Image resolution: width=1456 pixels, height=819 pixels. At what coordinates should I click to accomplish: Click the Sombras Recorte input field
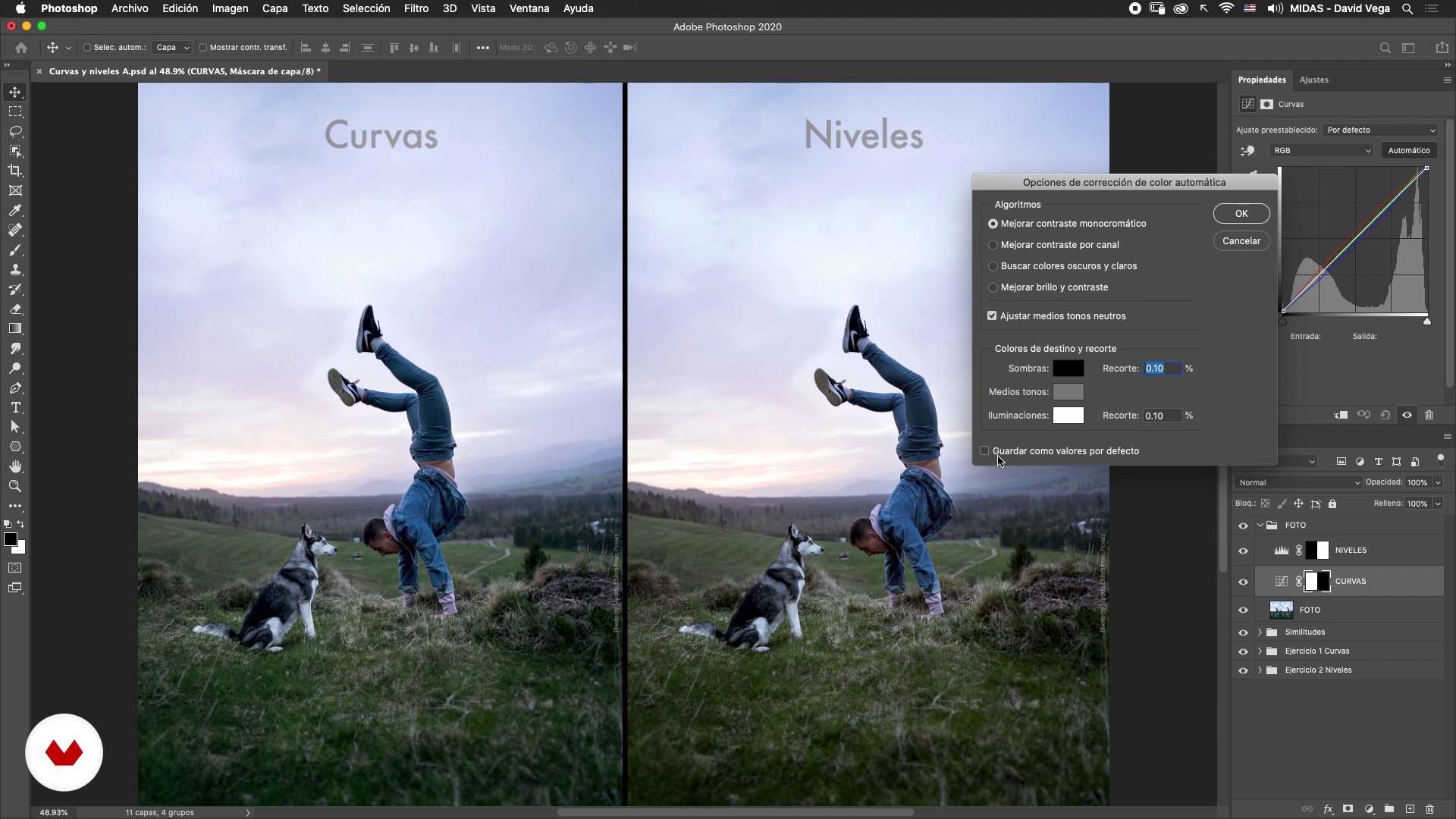coord(1163,369)
